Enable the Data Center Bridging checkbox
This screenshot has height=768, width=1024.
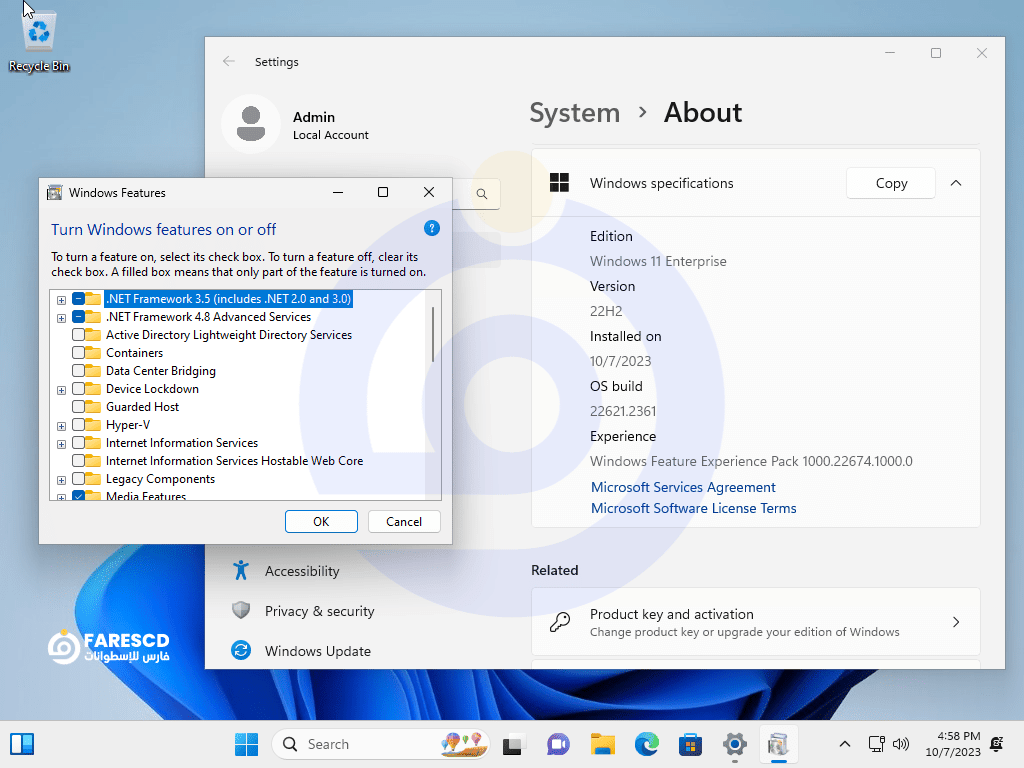(x=78, y=371)
